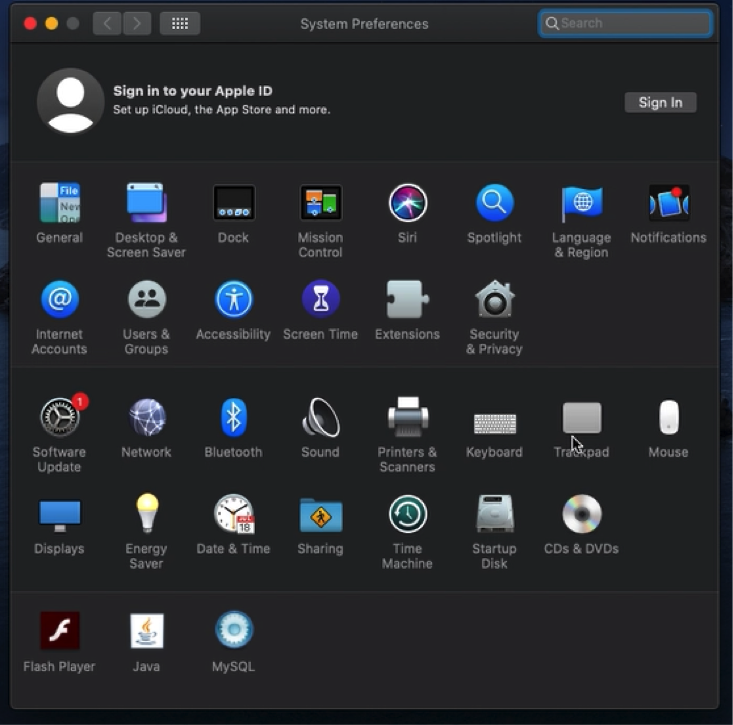Viewport: 733px width, 725px height.
Task: Open the Bluetooth preference pane
Action: pos(233,418)
